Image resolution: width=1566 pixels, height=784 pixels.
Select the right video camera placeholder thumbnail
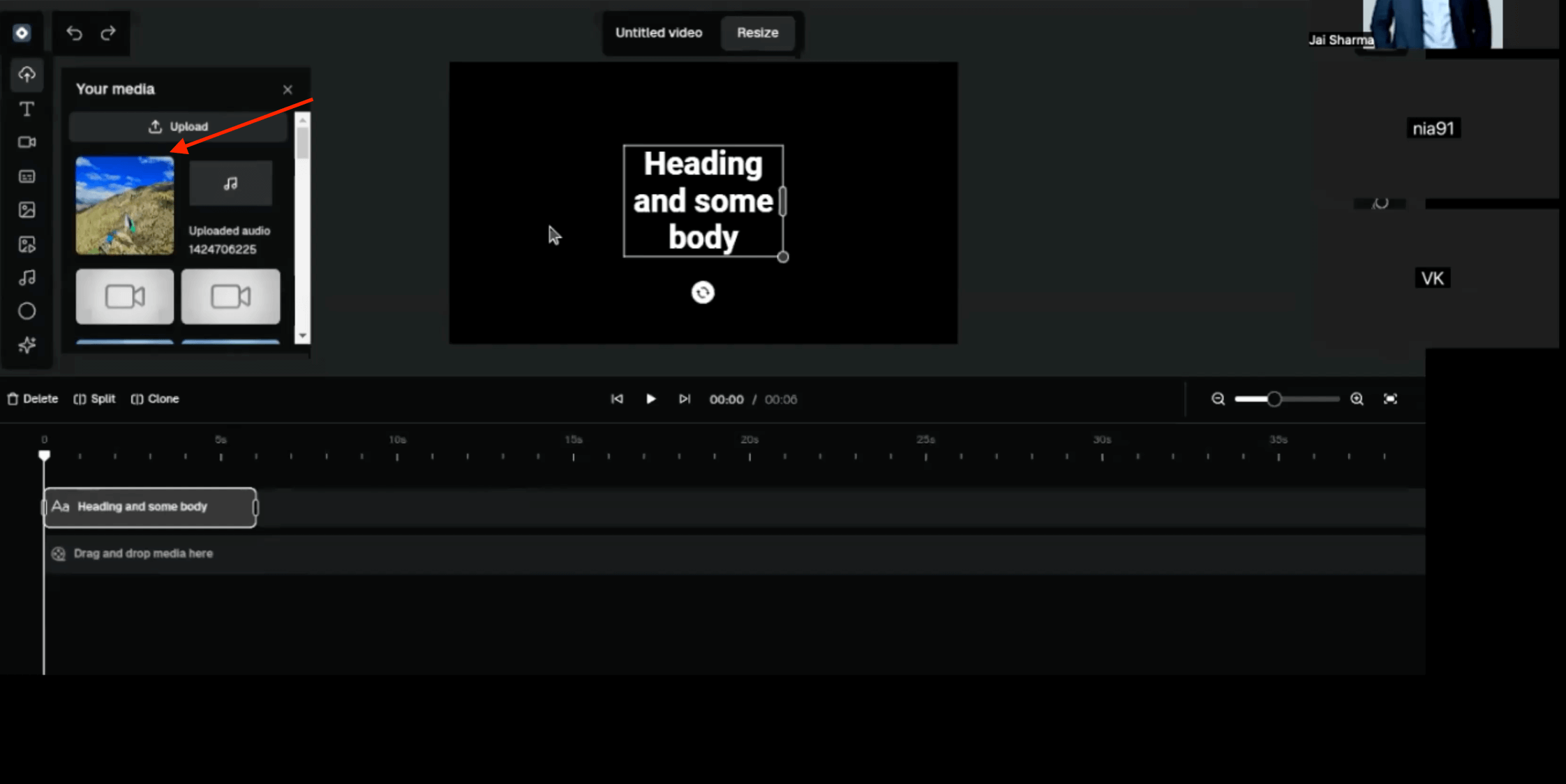click(x=230, y=296)
